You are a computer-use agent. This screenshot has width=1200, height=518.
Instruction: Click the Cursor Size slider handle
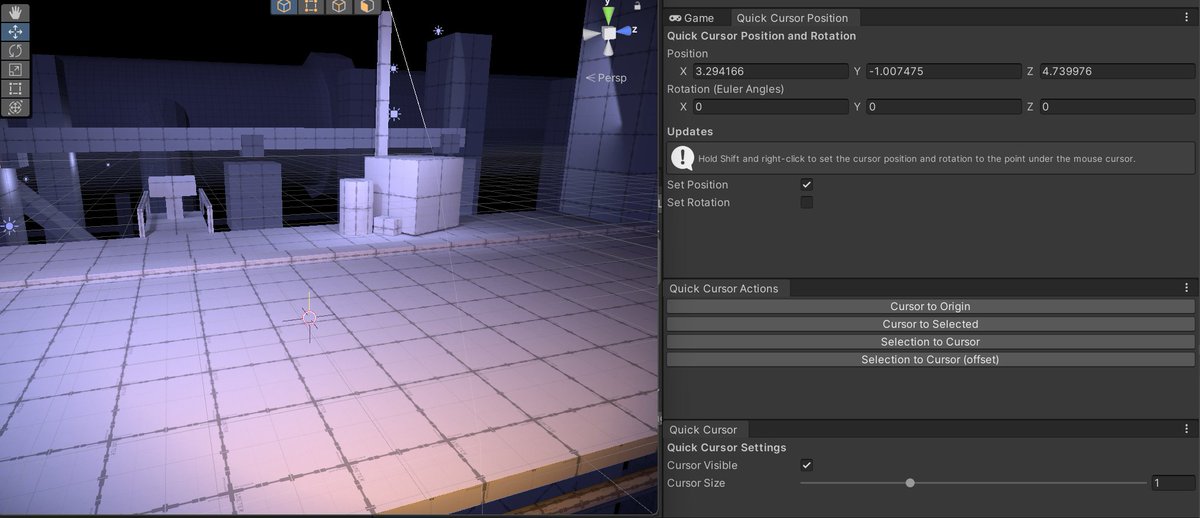pos(910,483)
